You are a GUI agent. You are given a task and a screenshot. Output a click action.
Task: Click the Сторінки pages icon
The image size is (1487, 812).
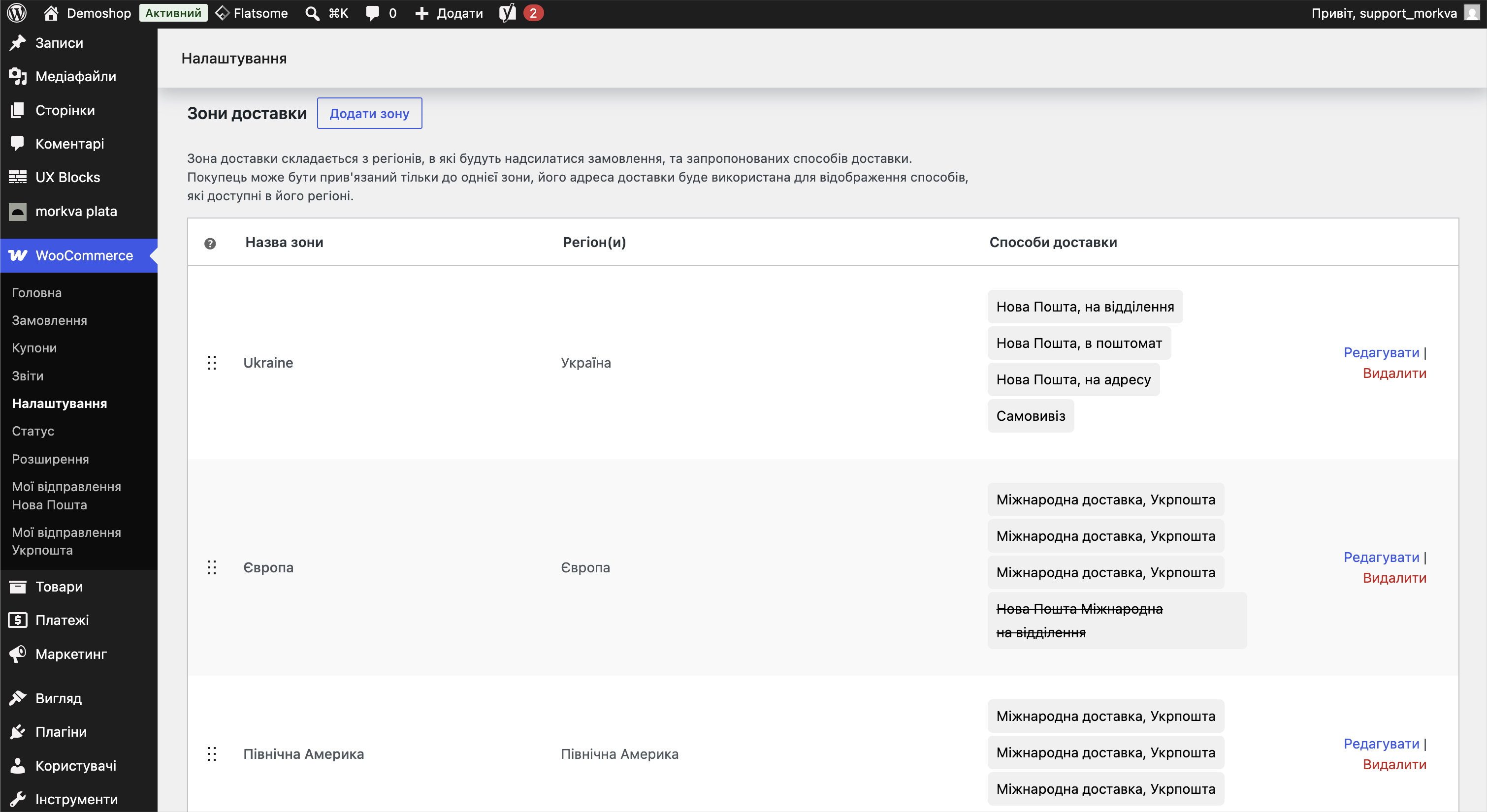(x=17, y=110)
